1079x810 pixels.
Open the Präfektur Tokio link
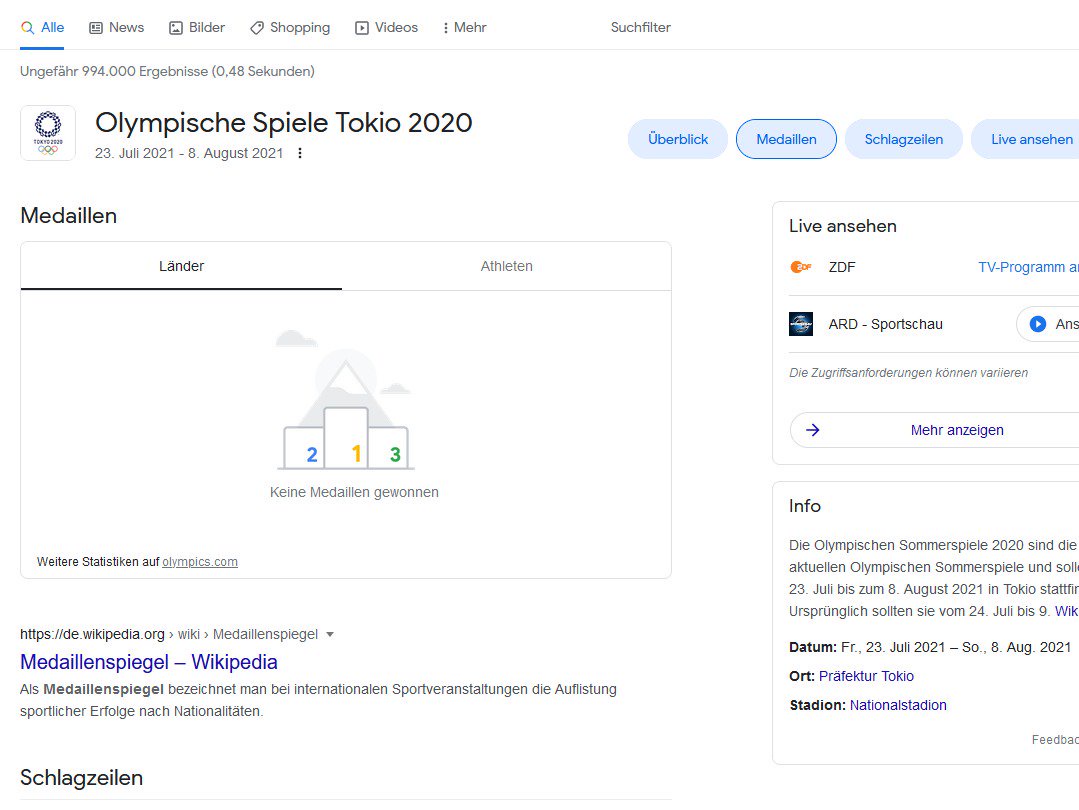(866, 676)
